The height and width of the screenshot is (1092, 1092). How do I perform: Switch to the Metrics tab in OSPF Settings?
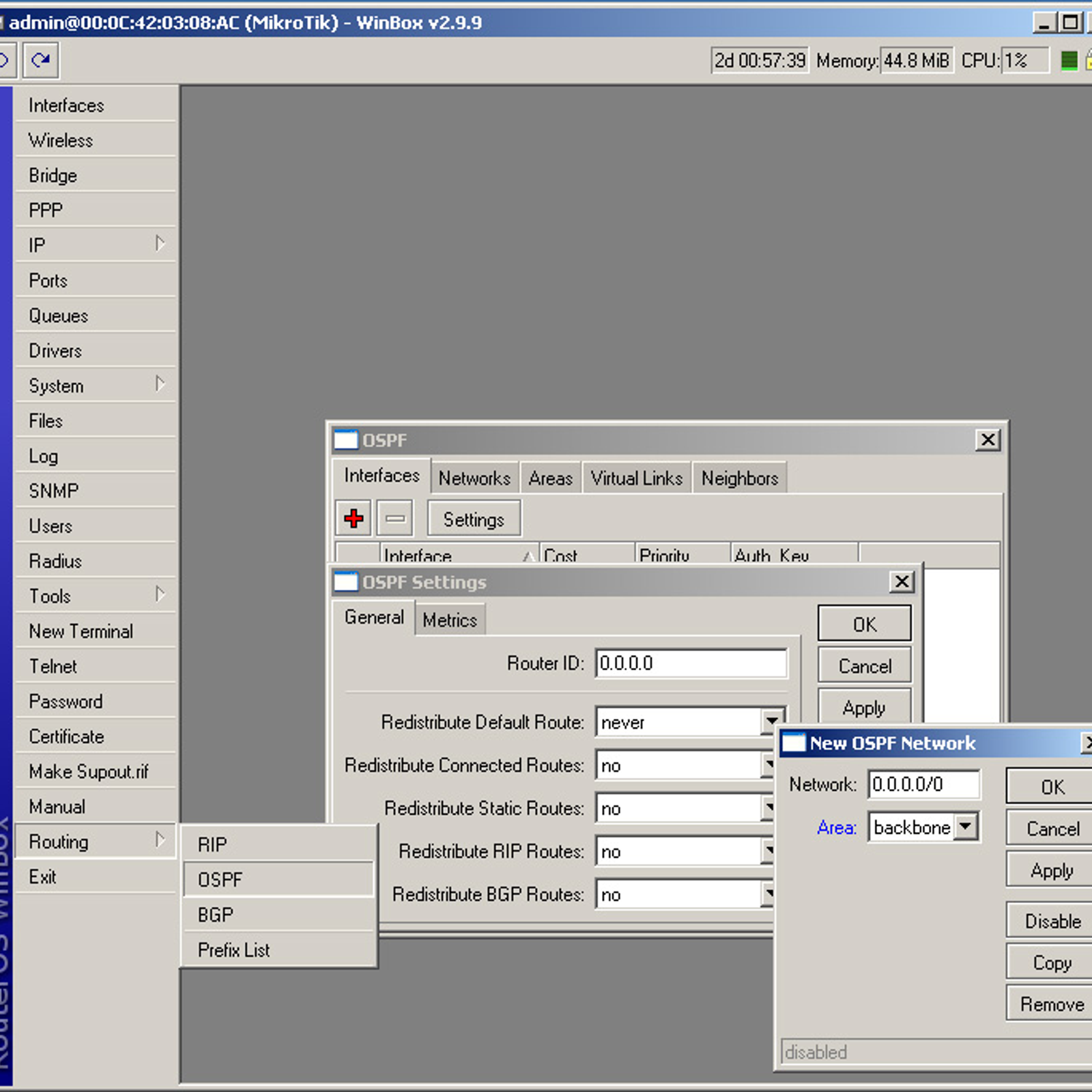pyautogui.click(x=450, y=620)
